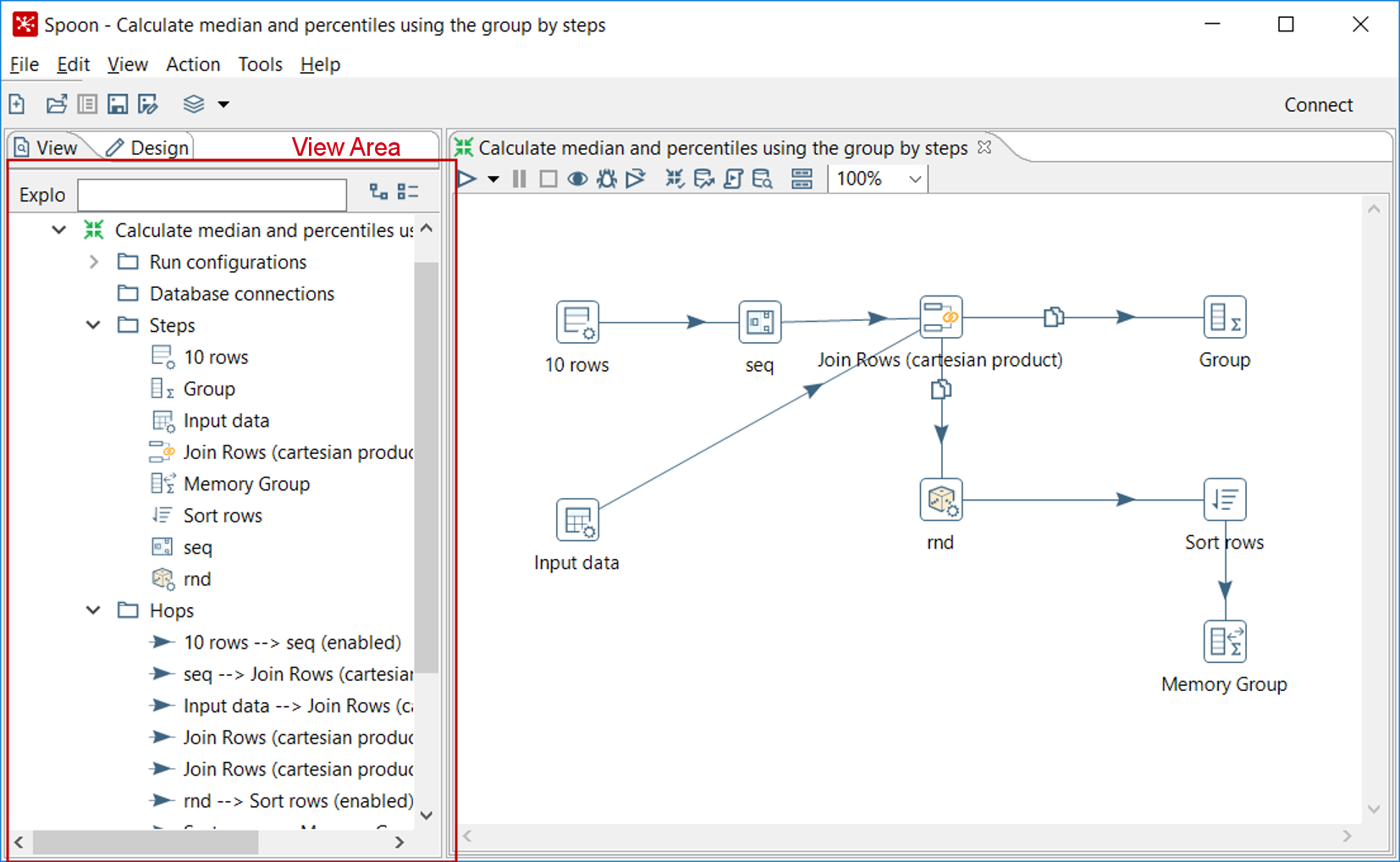
Task: Open the 100% zoom dropdown
Action: [x=878, y=179]
